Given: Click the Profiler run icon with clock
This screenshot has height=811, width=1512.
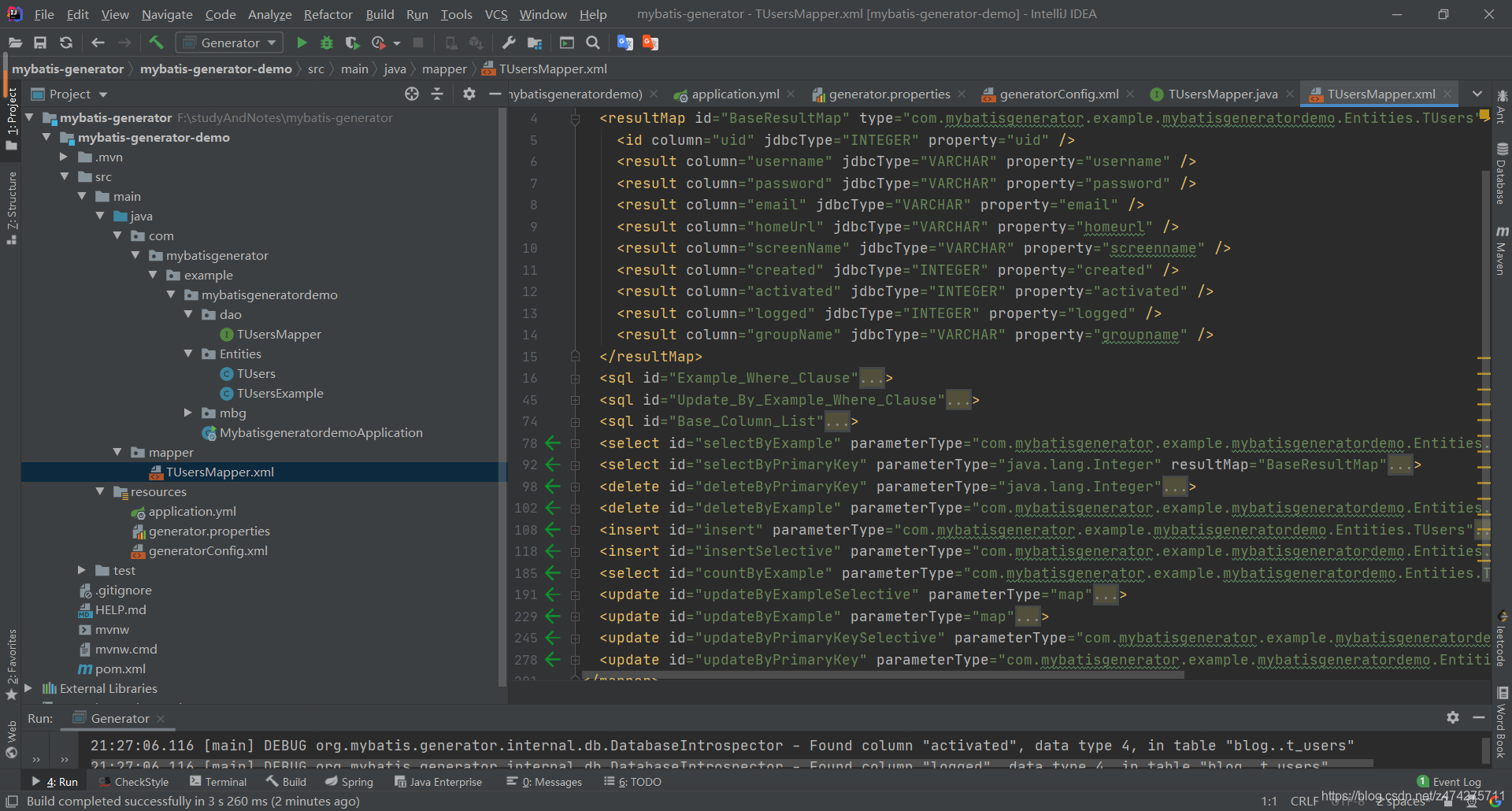Looking at the screenshot, I should click(x=379, y=43).
